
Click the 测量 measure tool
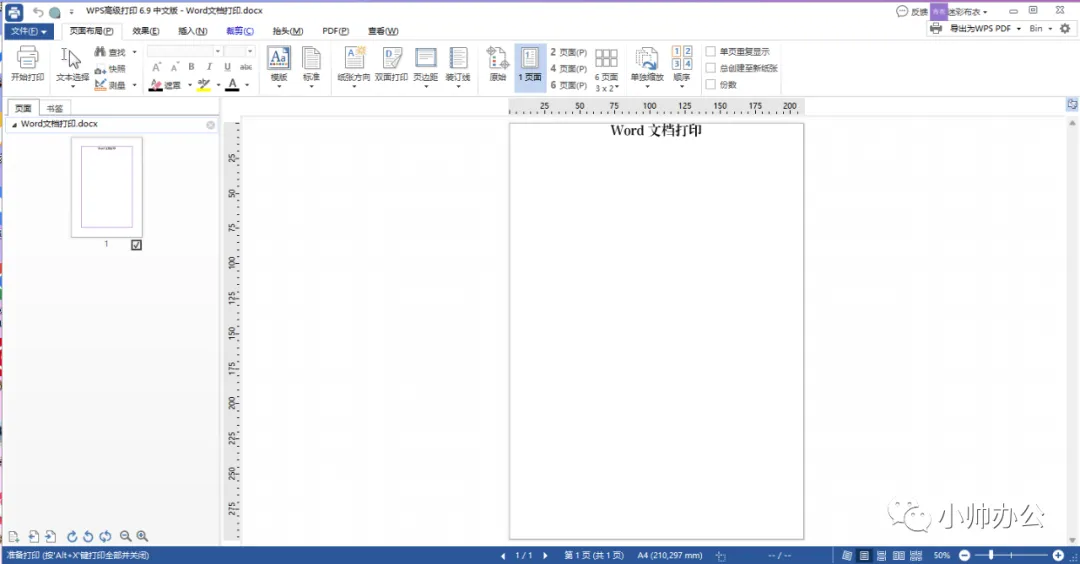click(x=110, y=85)
